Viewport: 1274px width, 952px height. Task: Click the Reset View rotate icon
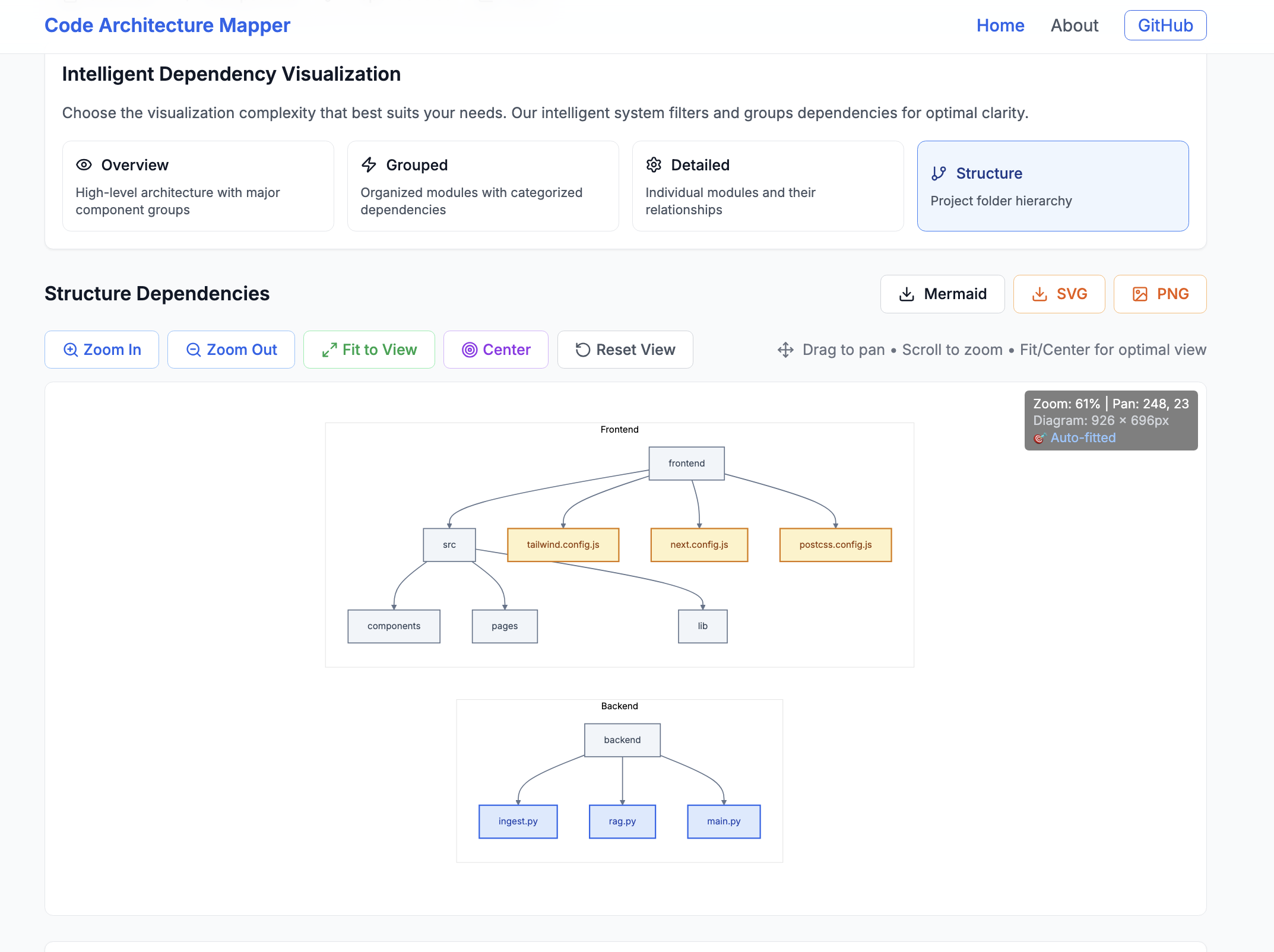pos(583,350)
